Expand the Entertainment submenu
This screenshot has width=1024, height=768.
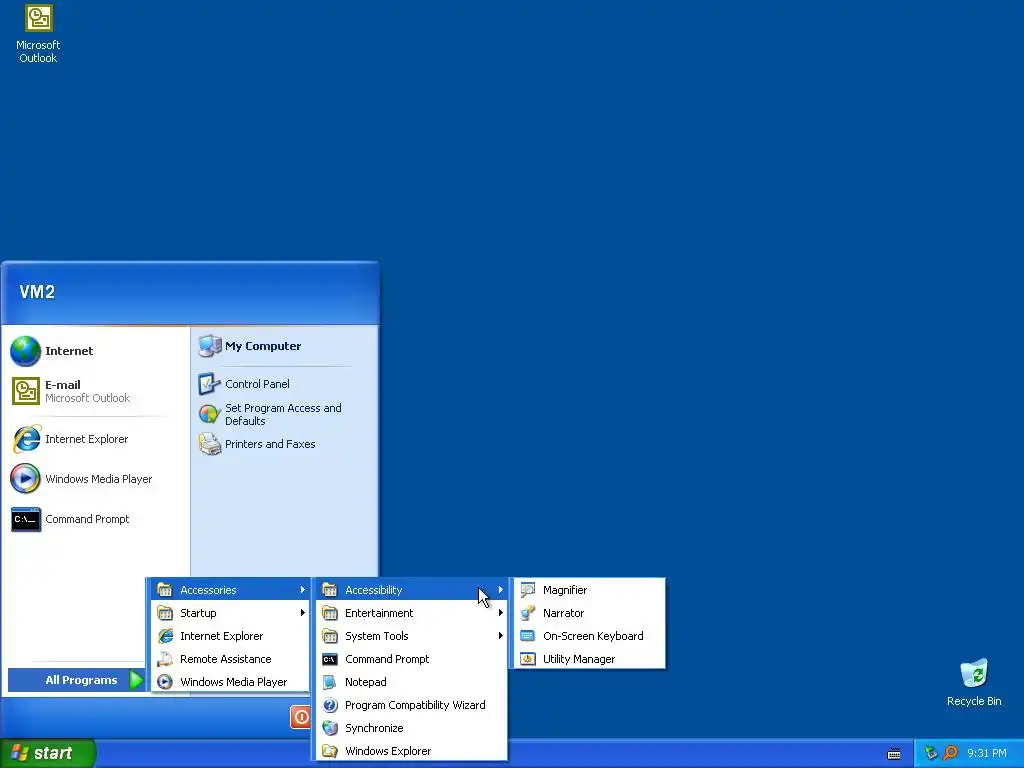click(x=412, y=613)
